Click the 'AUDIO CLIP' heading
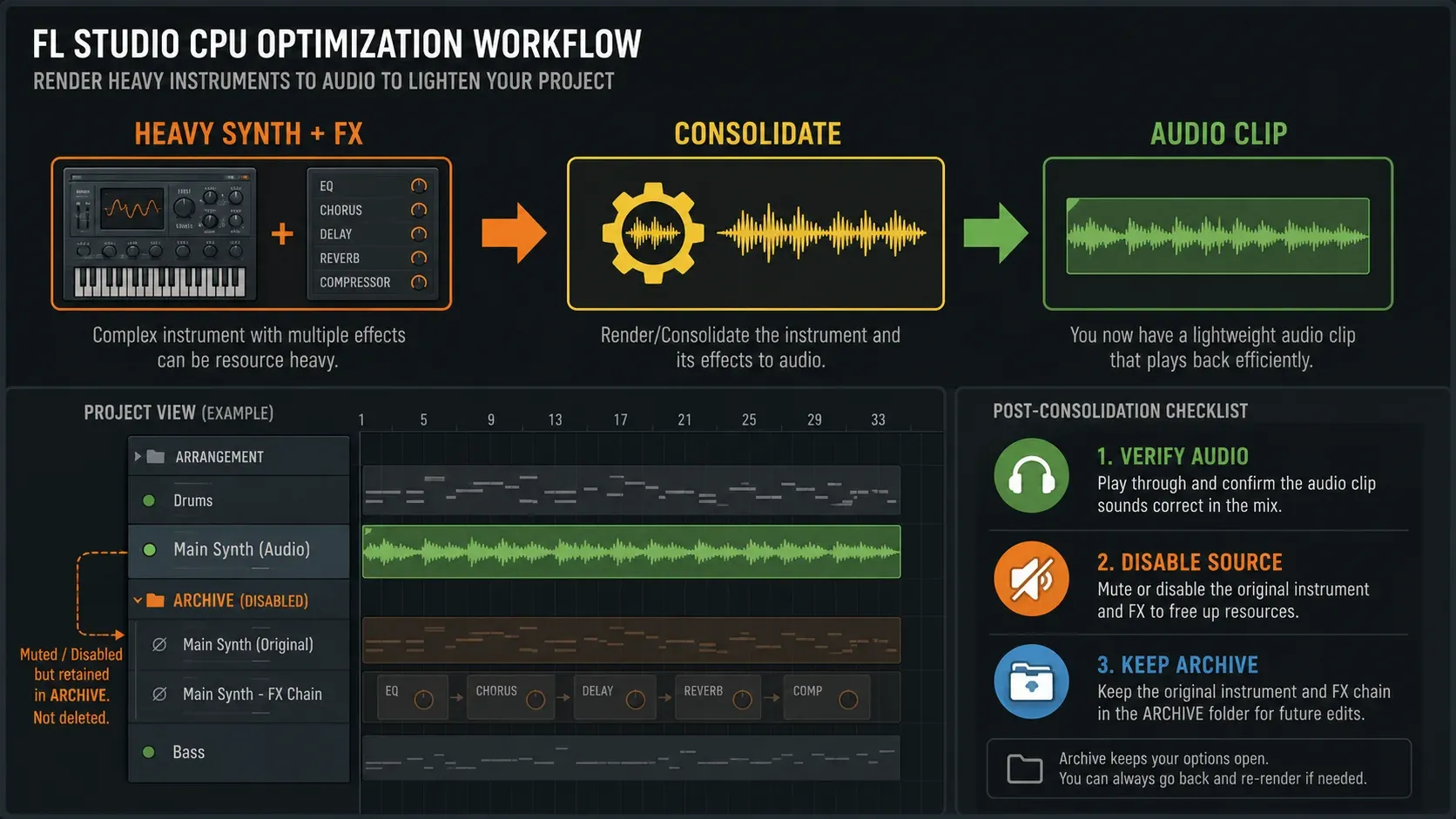 (x=1218, y=133)
